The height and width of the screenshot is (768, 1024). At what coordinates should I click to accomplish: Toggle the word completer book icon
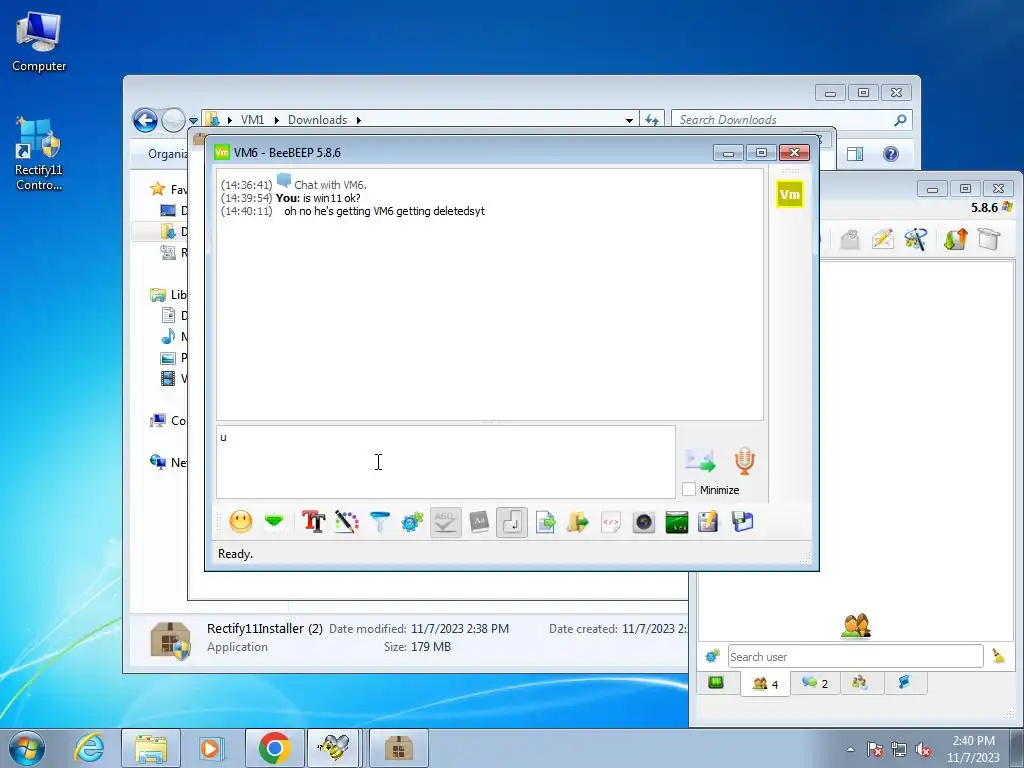[x=479, y=522]
